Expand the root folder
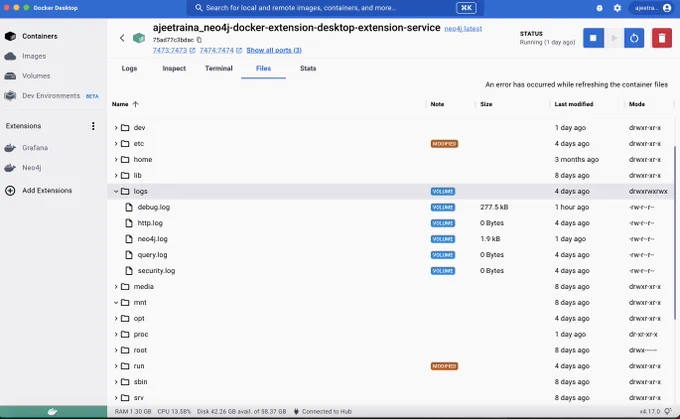680x419 pixels. coord(116,350)
